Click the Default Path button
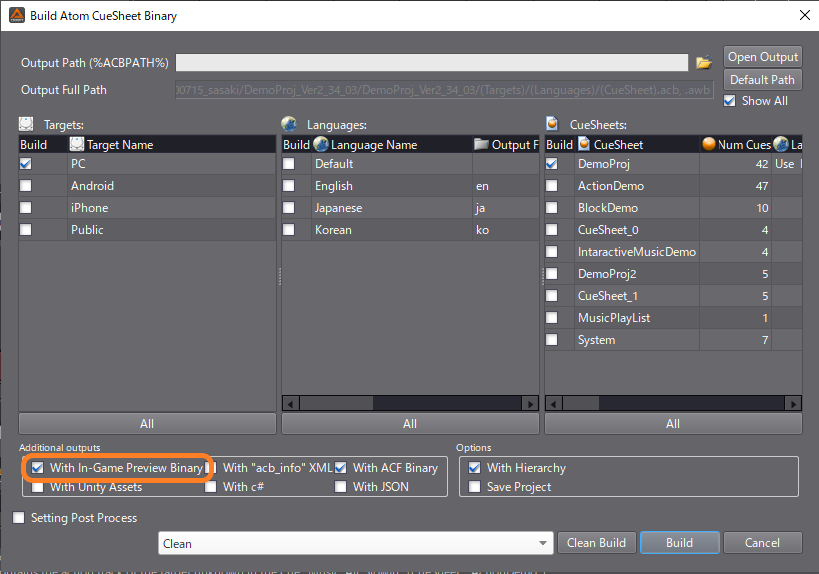819x574 pixels. (x=763, y=79)
